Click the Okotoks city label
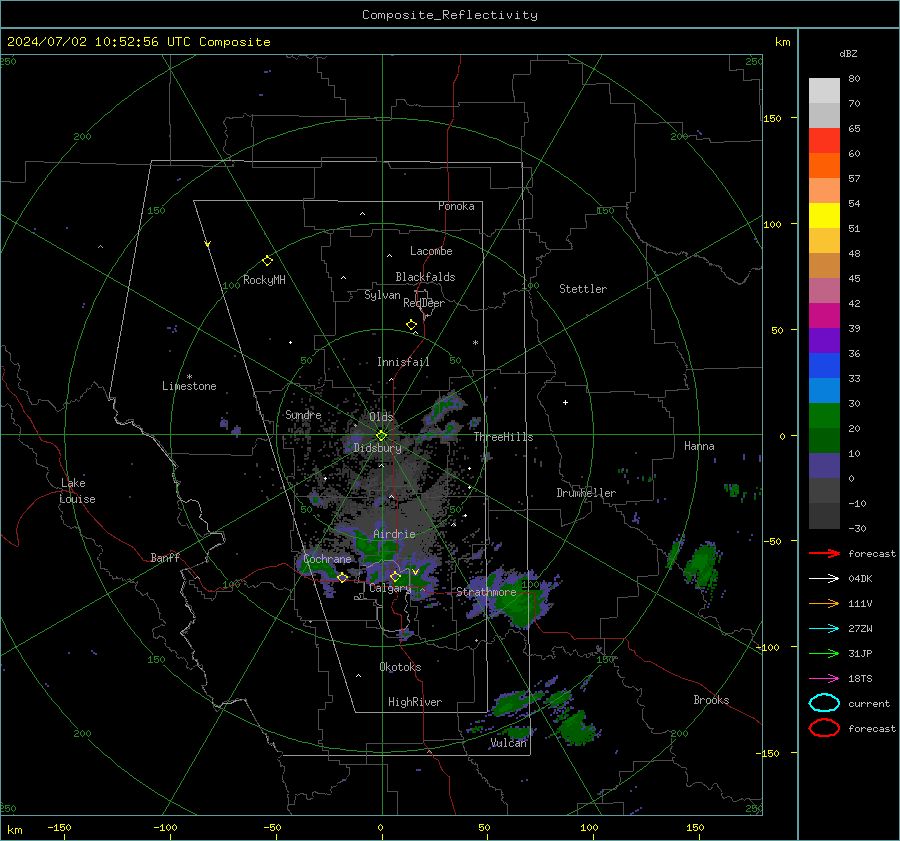 click(400, 667)
